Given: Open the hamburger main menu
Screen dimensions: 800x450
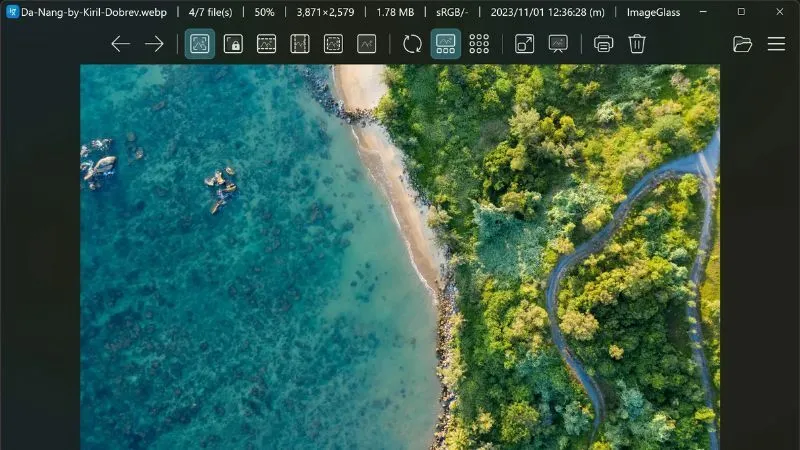Looking at the screenshot, I should point(776,44).
